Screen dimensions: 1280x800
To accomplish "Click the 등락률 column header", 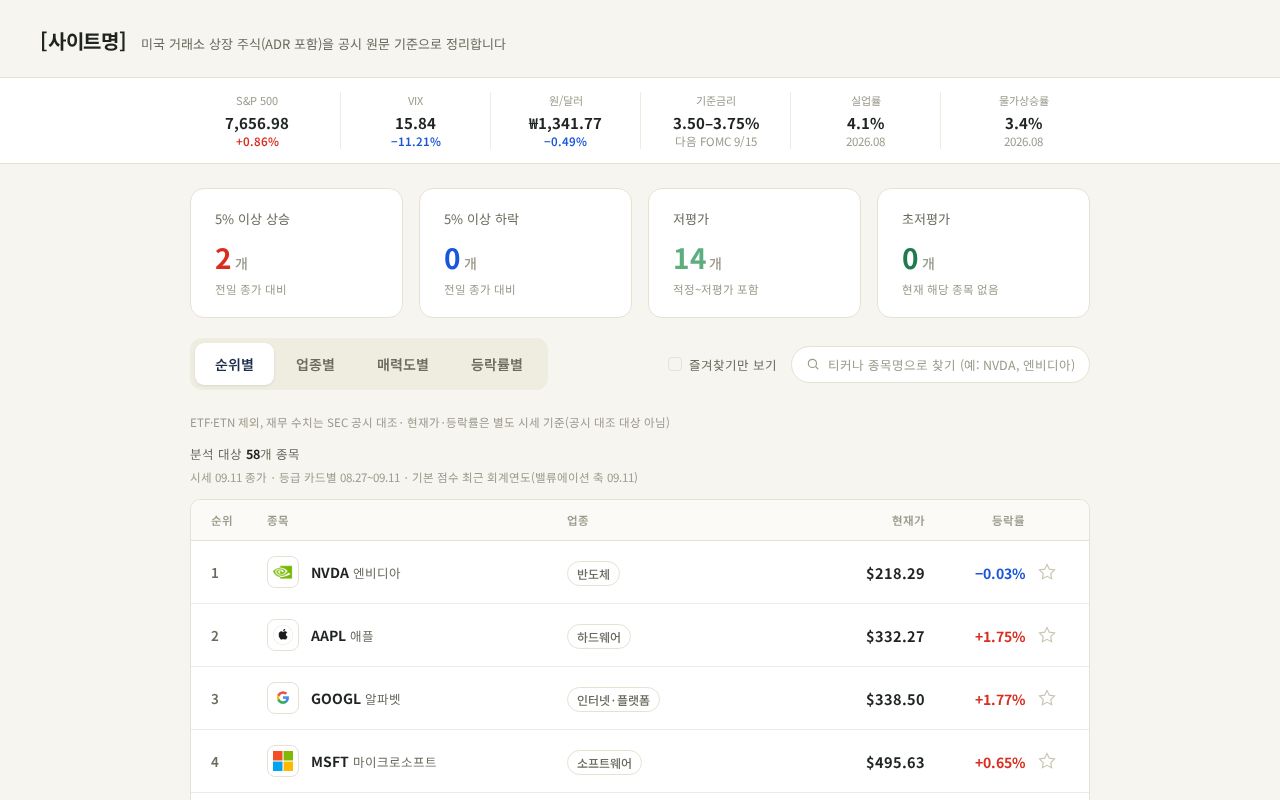I will point(1008,520).
